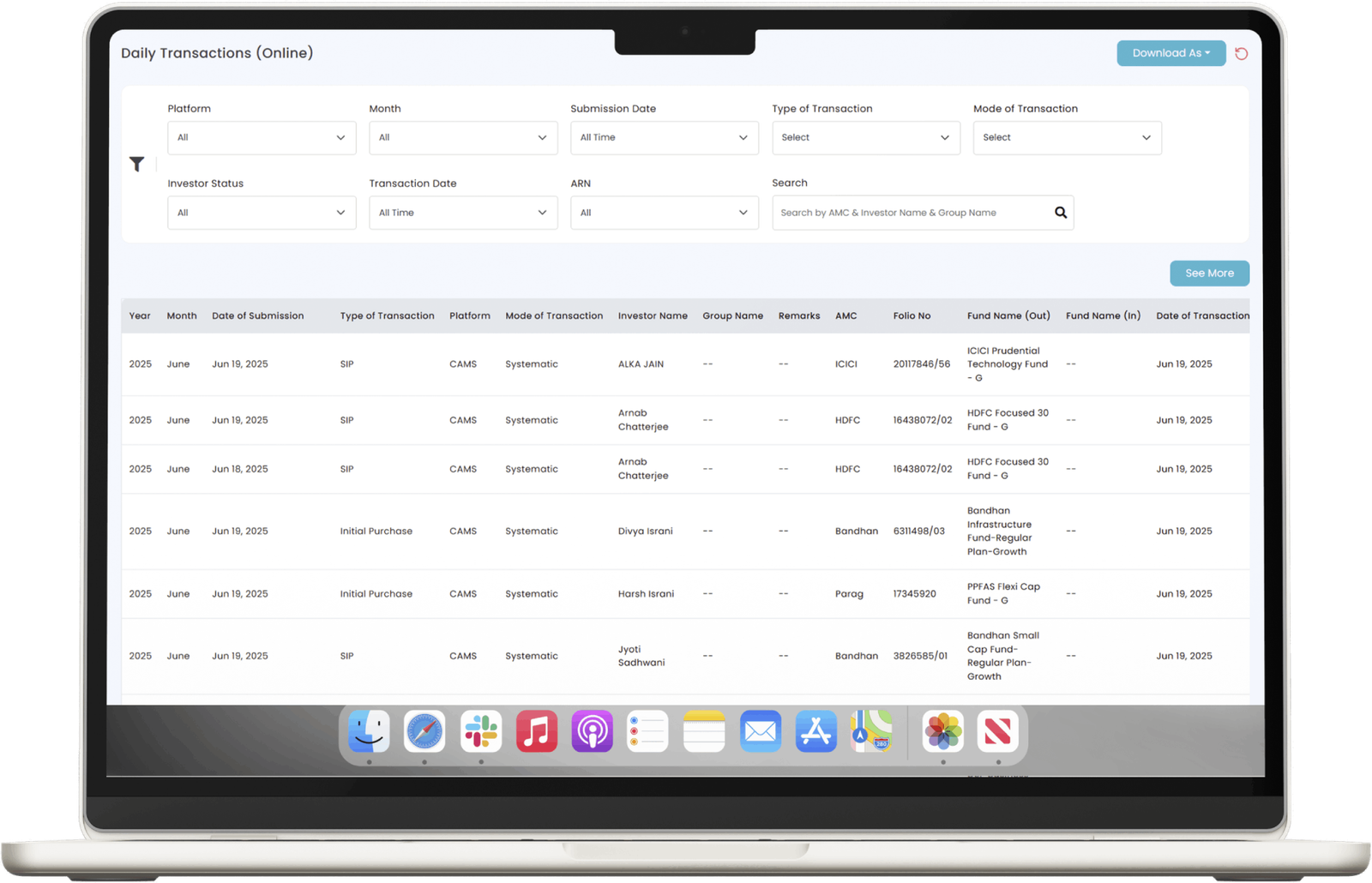Screen dimensions: 1372x883
Task: Open Slack from the dock
Action: click(481, 731)
